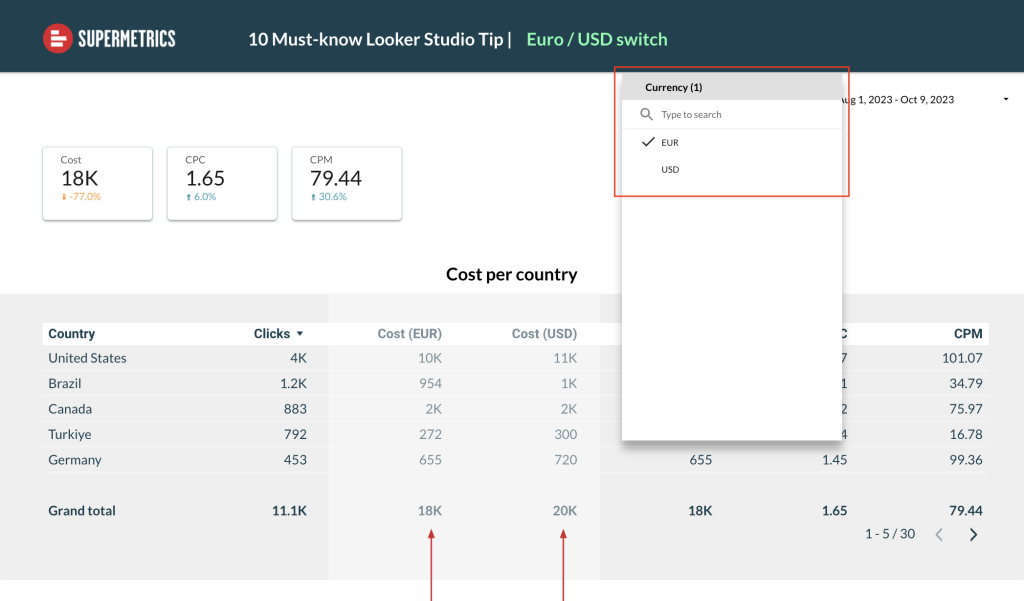This screenshot has width=1024, height=601.
Task: Sort by CPM column header
Action: click(968, 334)
